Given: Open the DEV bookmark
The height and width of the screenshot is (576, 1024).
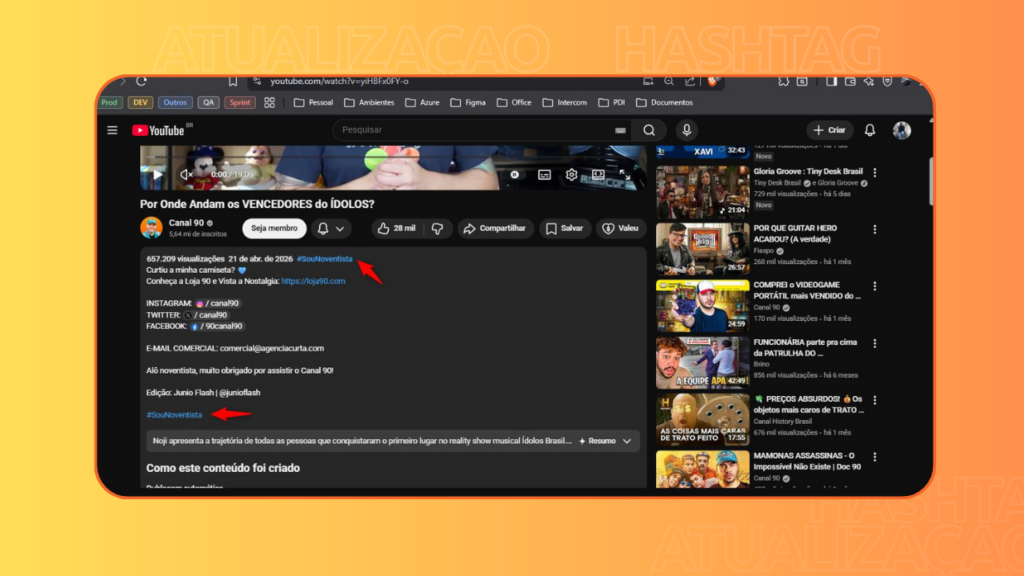Looking at the screenshot, I should click(140, 103).
